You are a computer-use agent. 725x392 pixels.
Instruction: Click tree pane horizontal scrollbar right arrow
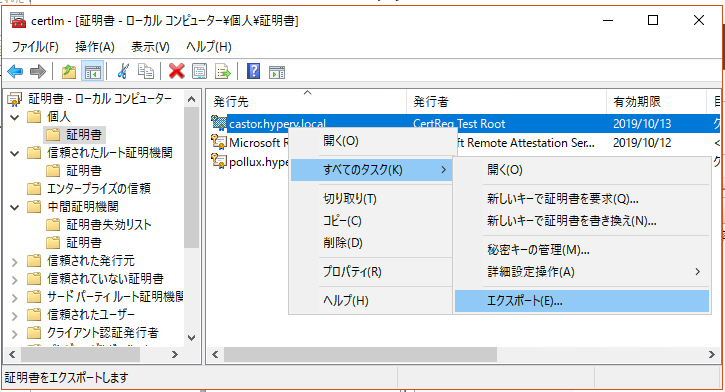coord(175,355)
